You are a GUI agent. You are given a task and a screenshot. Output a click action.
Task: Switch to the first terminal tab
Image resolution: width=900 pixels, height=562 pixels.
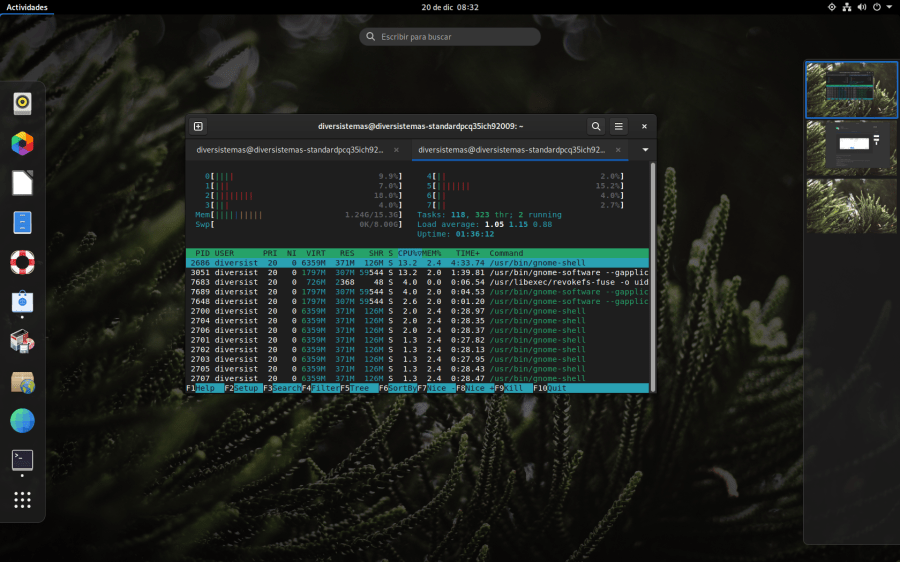coord(290,149)
